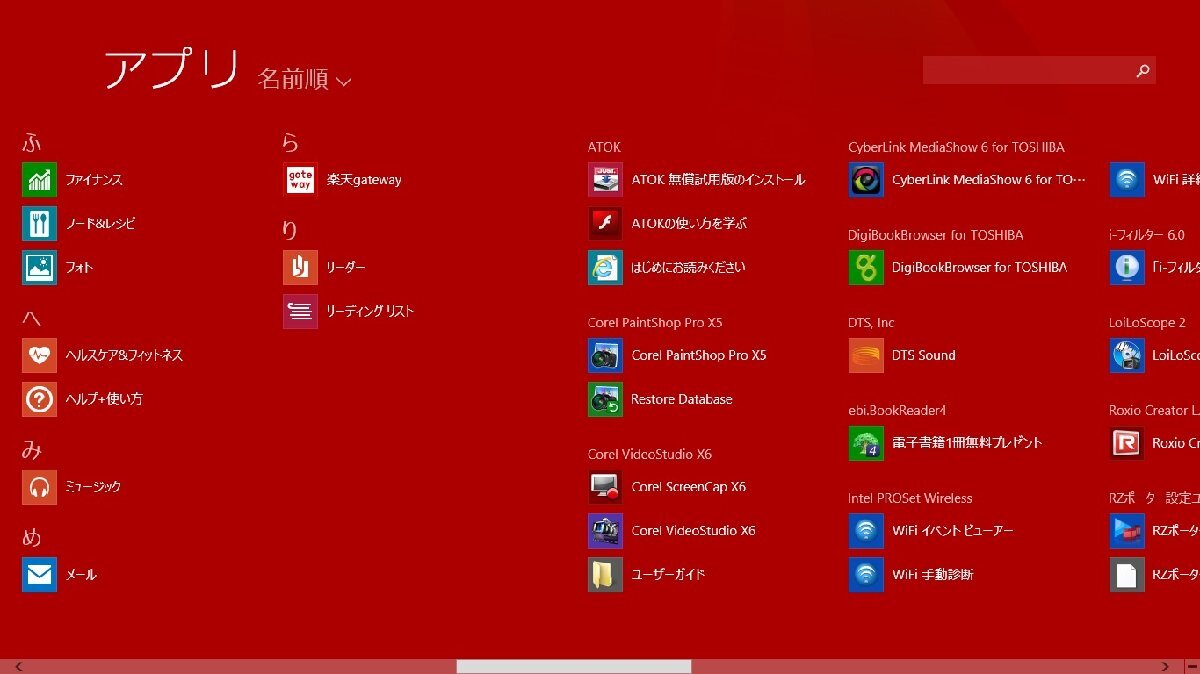Open DigiBookBrowser for TOSHIBA icon
Image resolution: width=1200 pixels, height=674 pixels.
pyautogui.click(x=866, y=268)
